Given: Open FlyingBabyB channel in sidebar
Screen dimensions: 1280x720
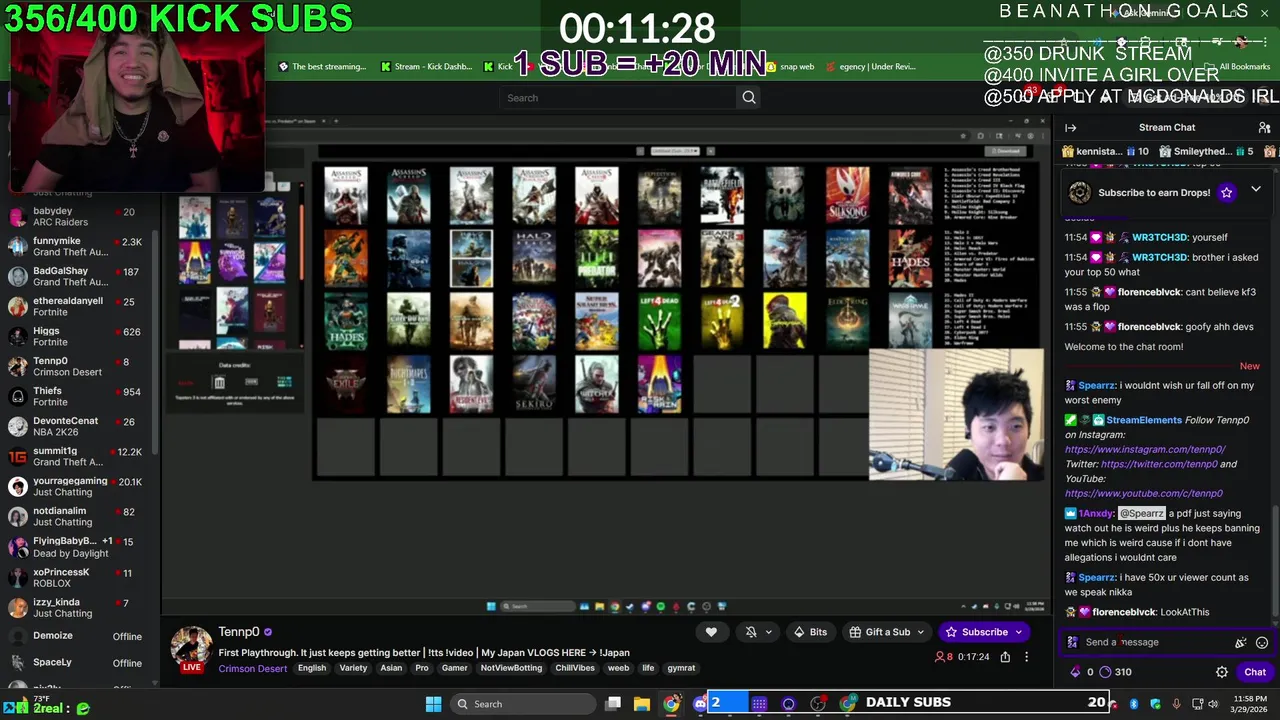Looking at the screenshot, I should coord(78,547).
